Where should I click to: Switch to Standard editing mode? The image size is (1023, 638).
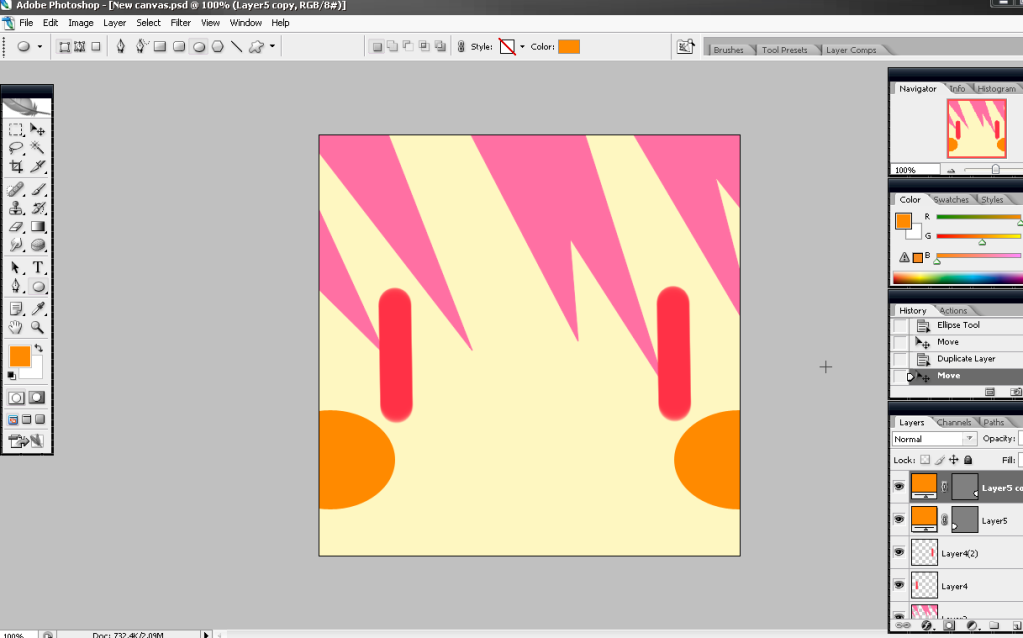coord(16,397)
